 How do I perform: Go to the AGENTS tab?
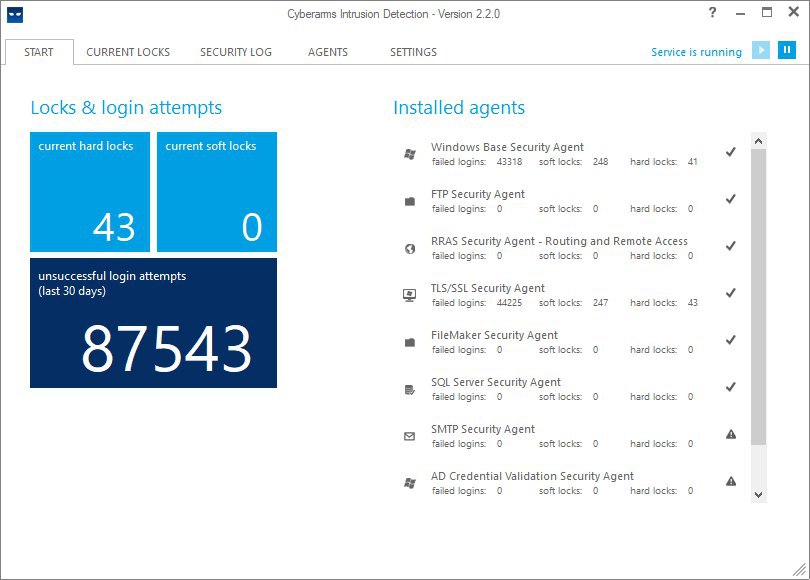(x=328, y=52)
